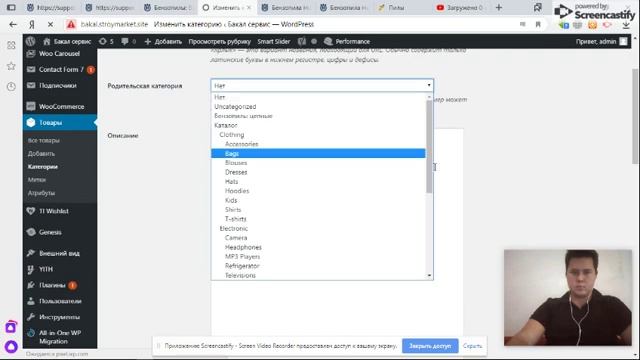Click Просмотреть рубрику in admin bar
This screenshot has height=360, width=640.
220,41
